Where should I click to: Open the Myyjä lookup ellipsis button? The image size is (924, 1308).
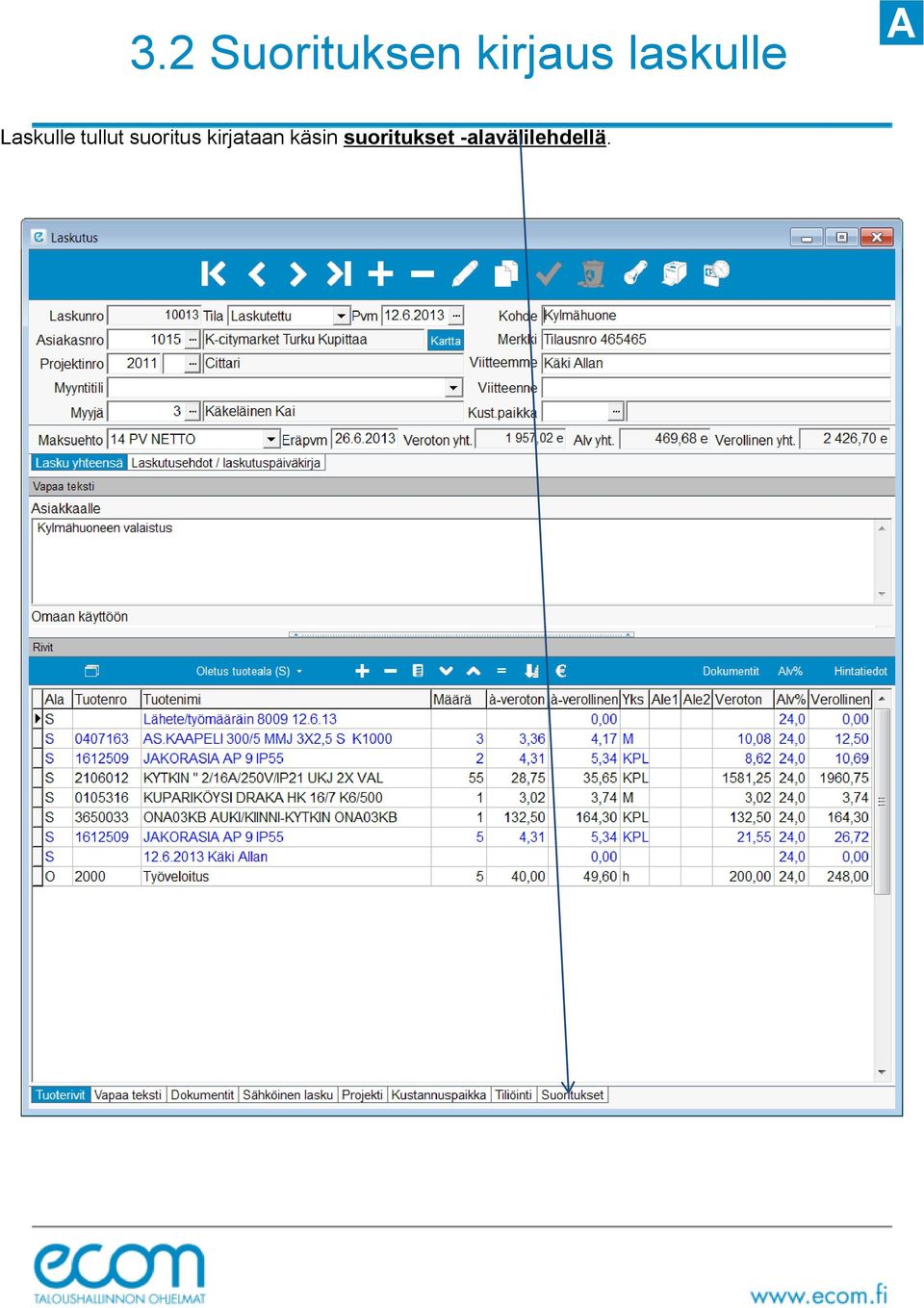(192, 412)
